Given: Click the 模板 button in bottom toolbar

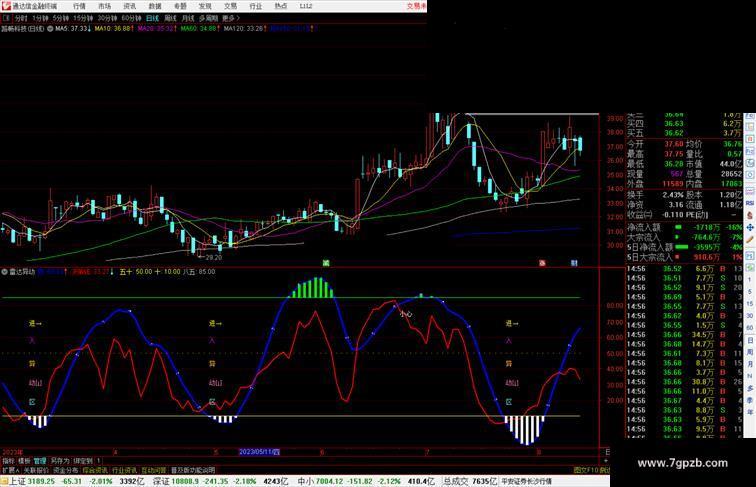Looking at the screenshot, I should pos(24,461).
